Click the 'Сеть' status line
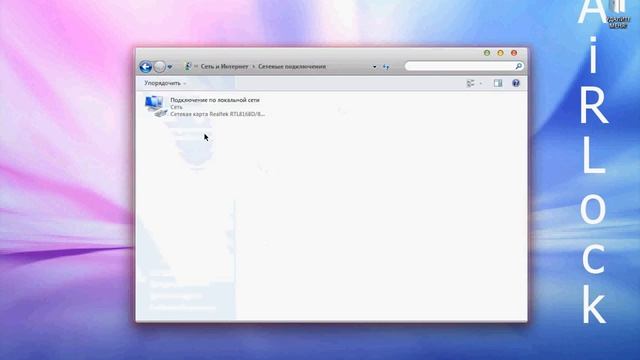 [x=176, y=107]
